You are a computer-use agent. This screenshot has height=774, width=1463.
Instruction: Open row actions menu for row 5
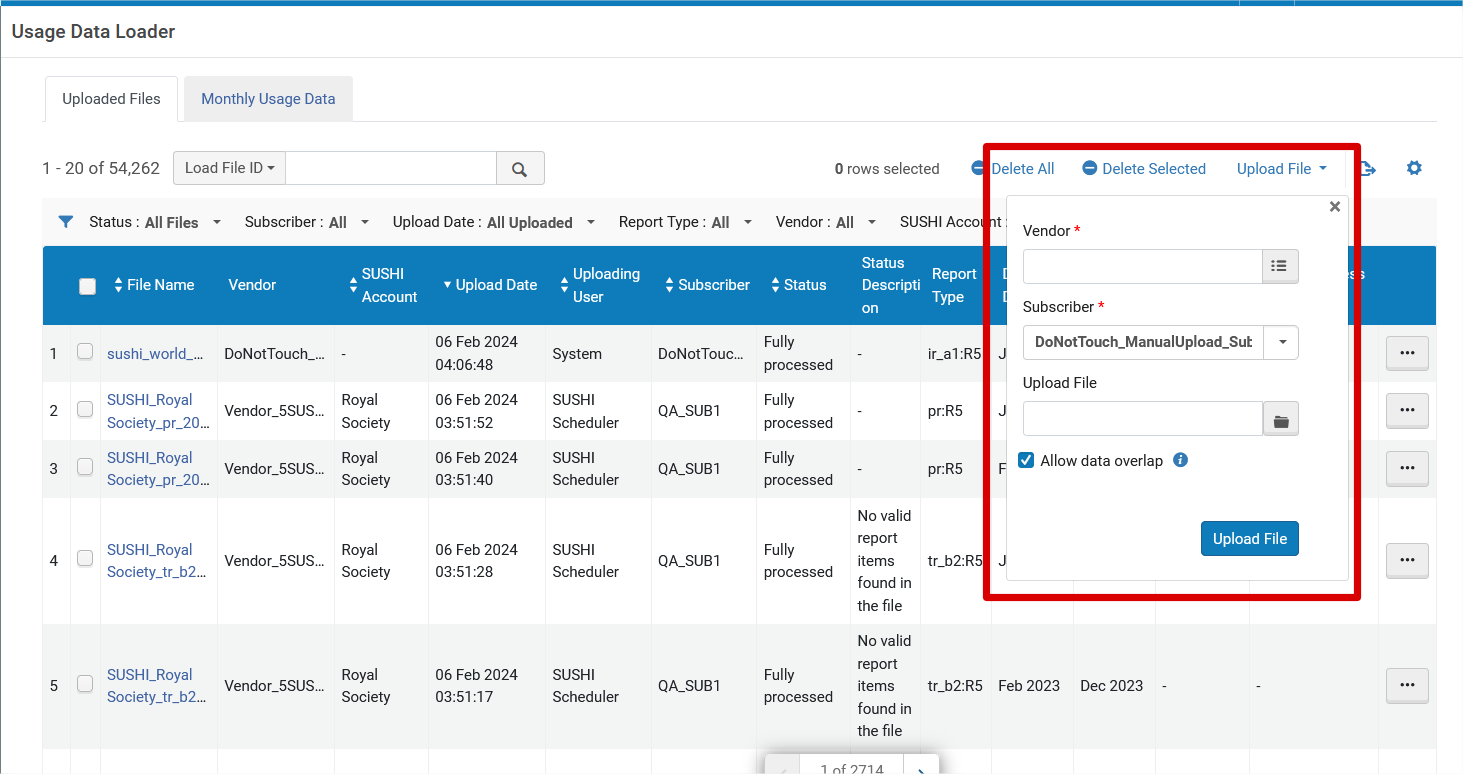(1407, 685)
